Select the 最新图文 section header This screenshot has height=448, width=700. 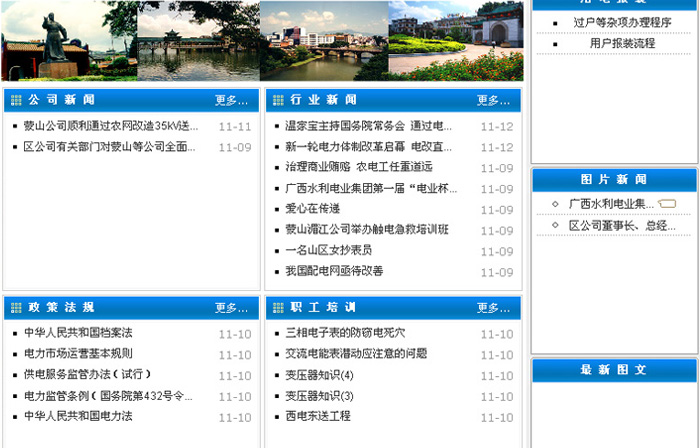614,370
